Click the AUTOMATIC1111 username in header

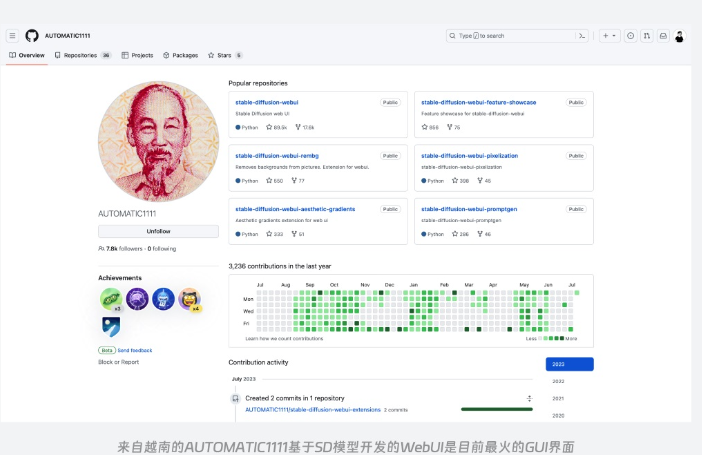pyautogui.click(x=68, y=36)
